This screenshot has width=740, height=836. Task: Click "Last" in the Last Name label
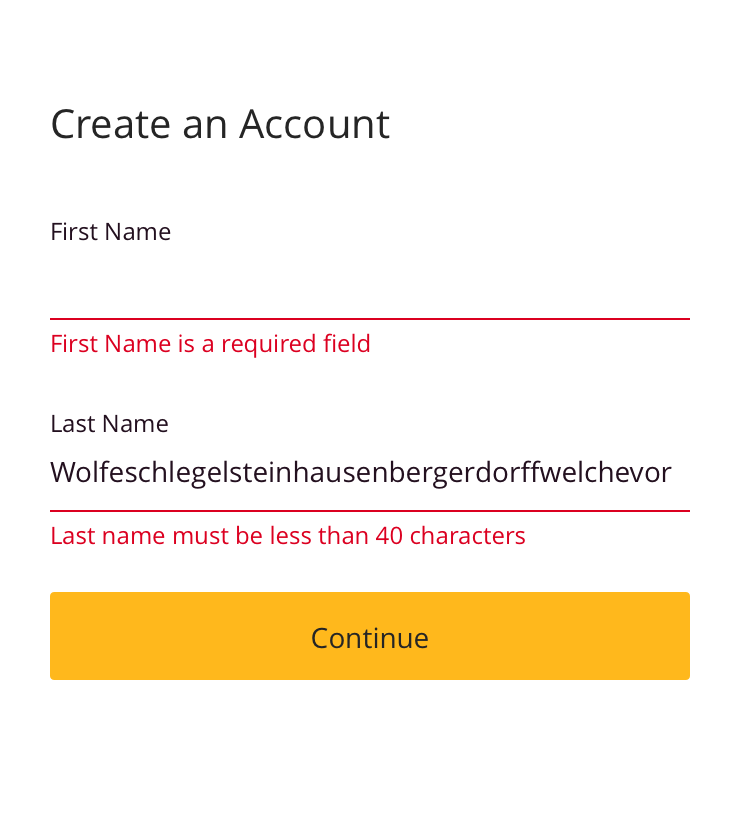point(70,424)
